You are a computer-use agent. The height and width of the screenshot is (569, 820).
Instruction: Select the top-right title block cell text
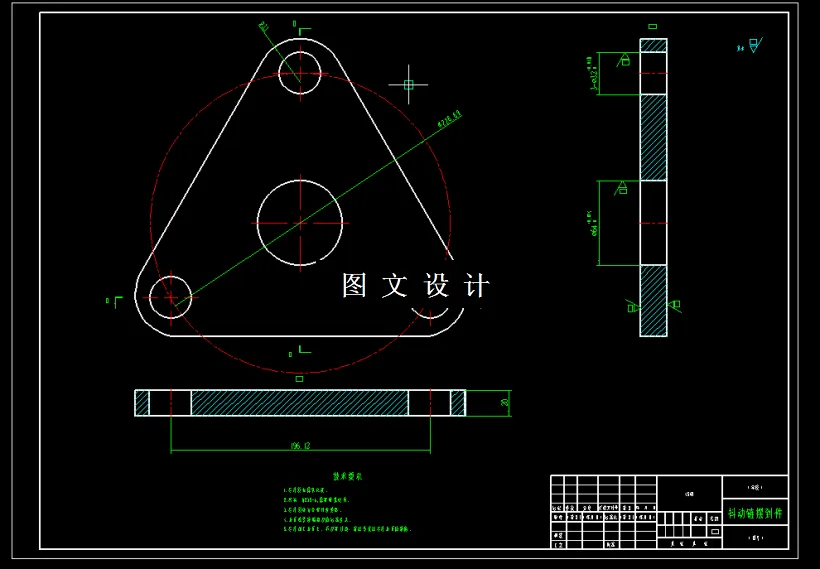pyautogui.click(x=755, y=487)
